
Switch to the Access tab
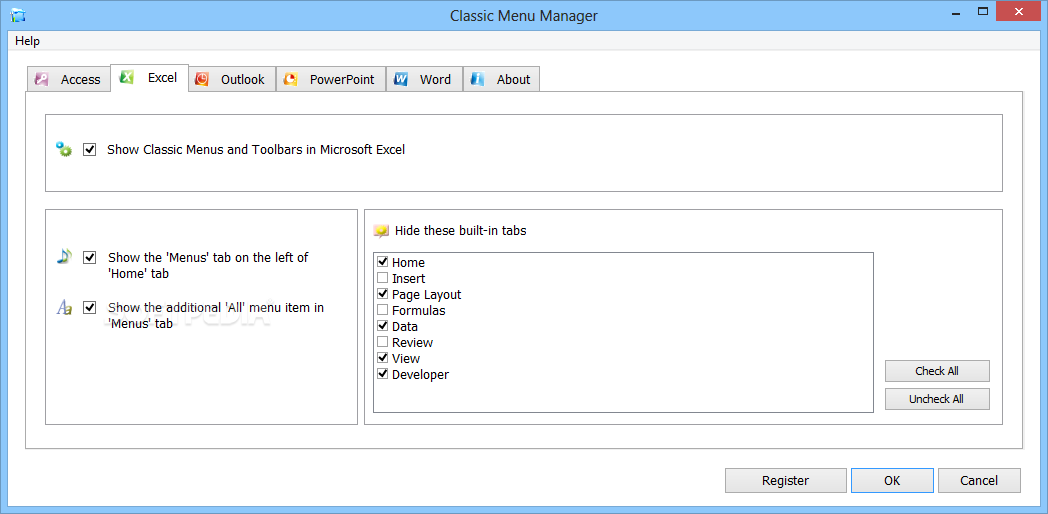(x=69, y=79)
